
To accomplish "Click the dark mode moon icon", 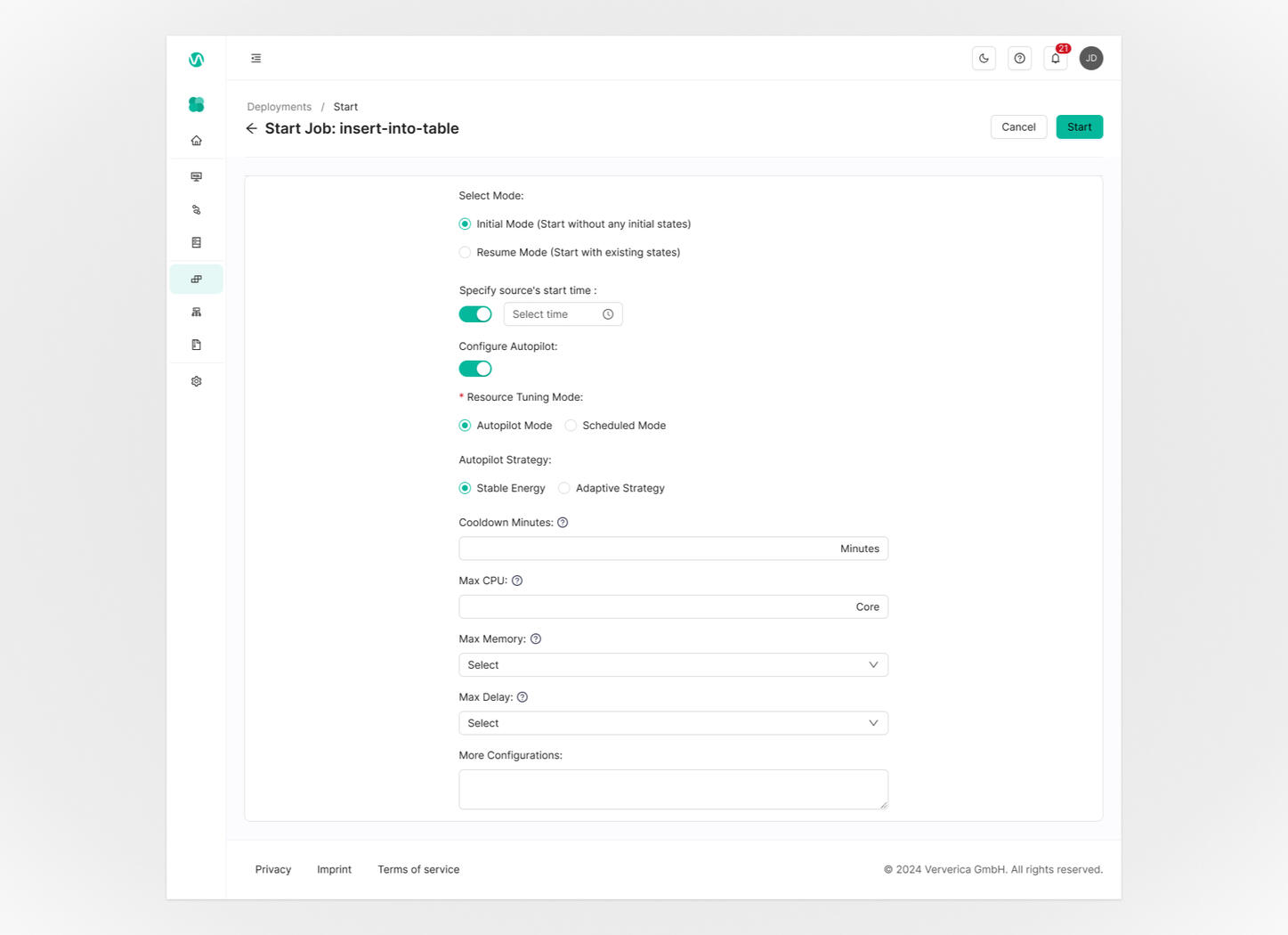I will pos(984,59).
